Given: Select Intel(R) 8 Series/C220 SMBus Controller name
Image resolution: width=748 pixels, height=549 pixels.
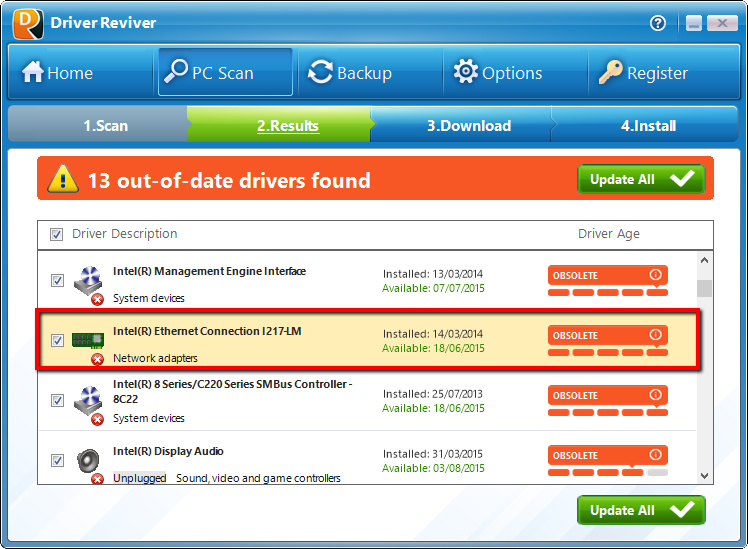Looking at the screenshot, I should [232, 392].
